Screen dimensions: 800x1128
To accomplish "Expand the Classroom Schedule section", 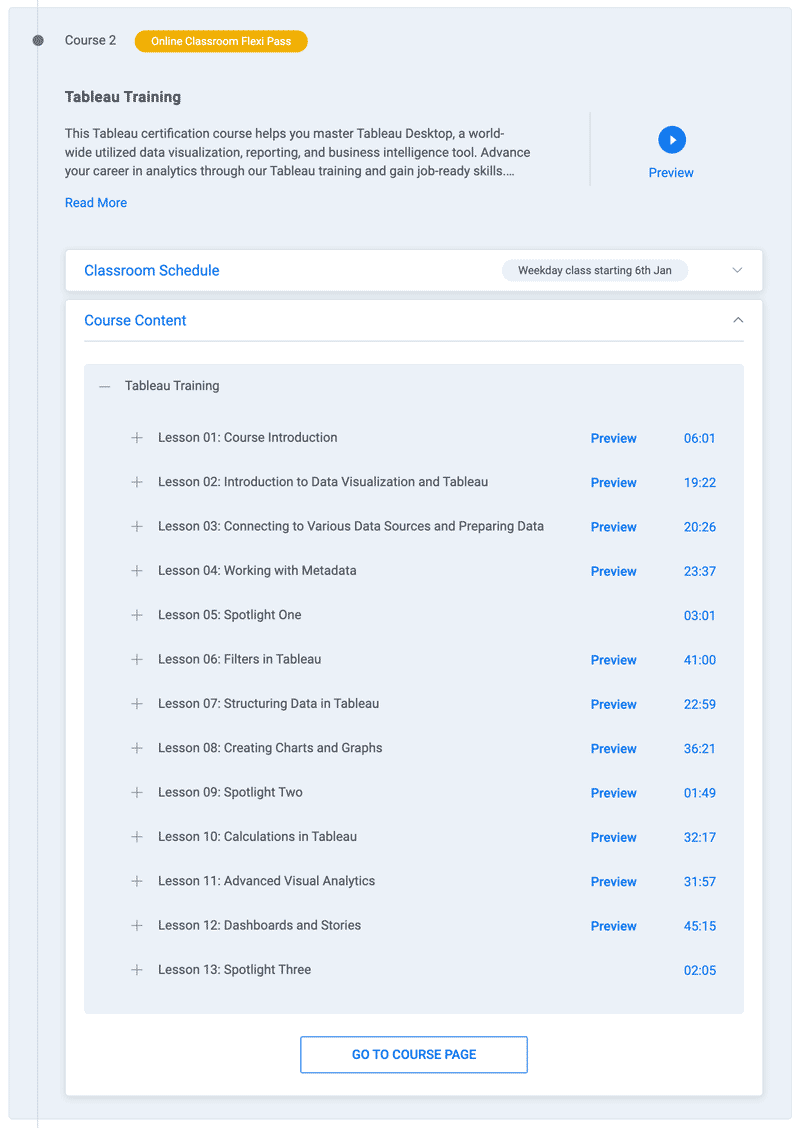I will (414, 270).
